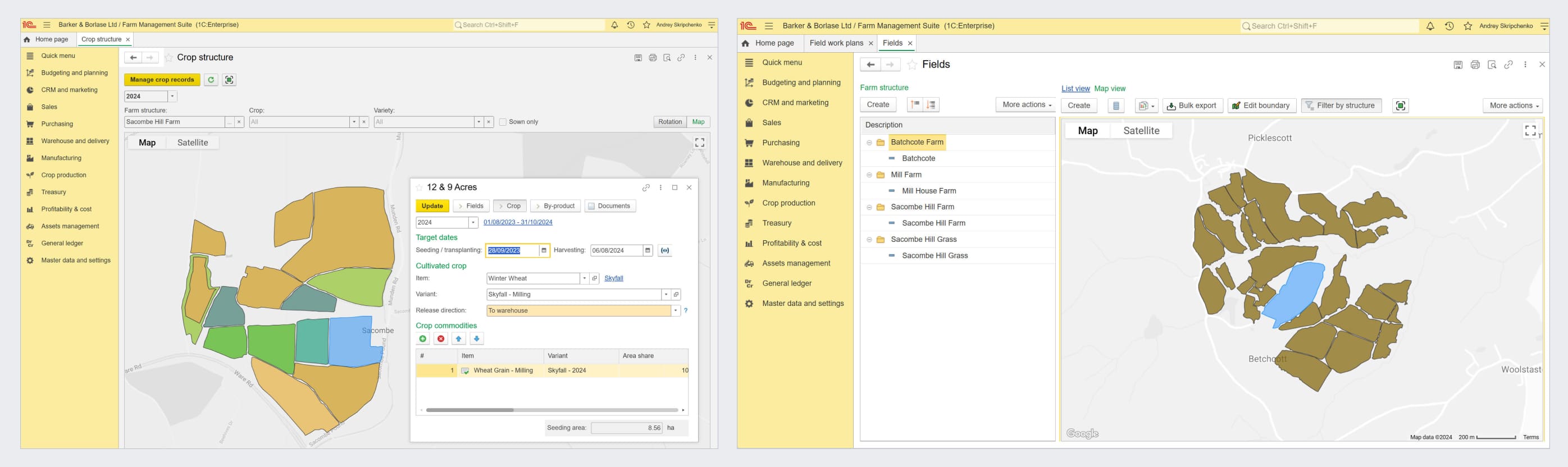This screenshot has height=467, width=1568.
Task: Click the Edit boundary button
Action: click(x=1261, y=106)
